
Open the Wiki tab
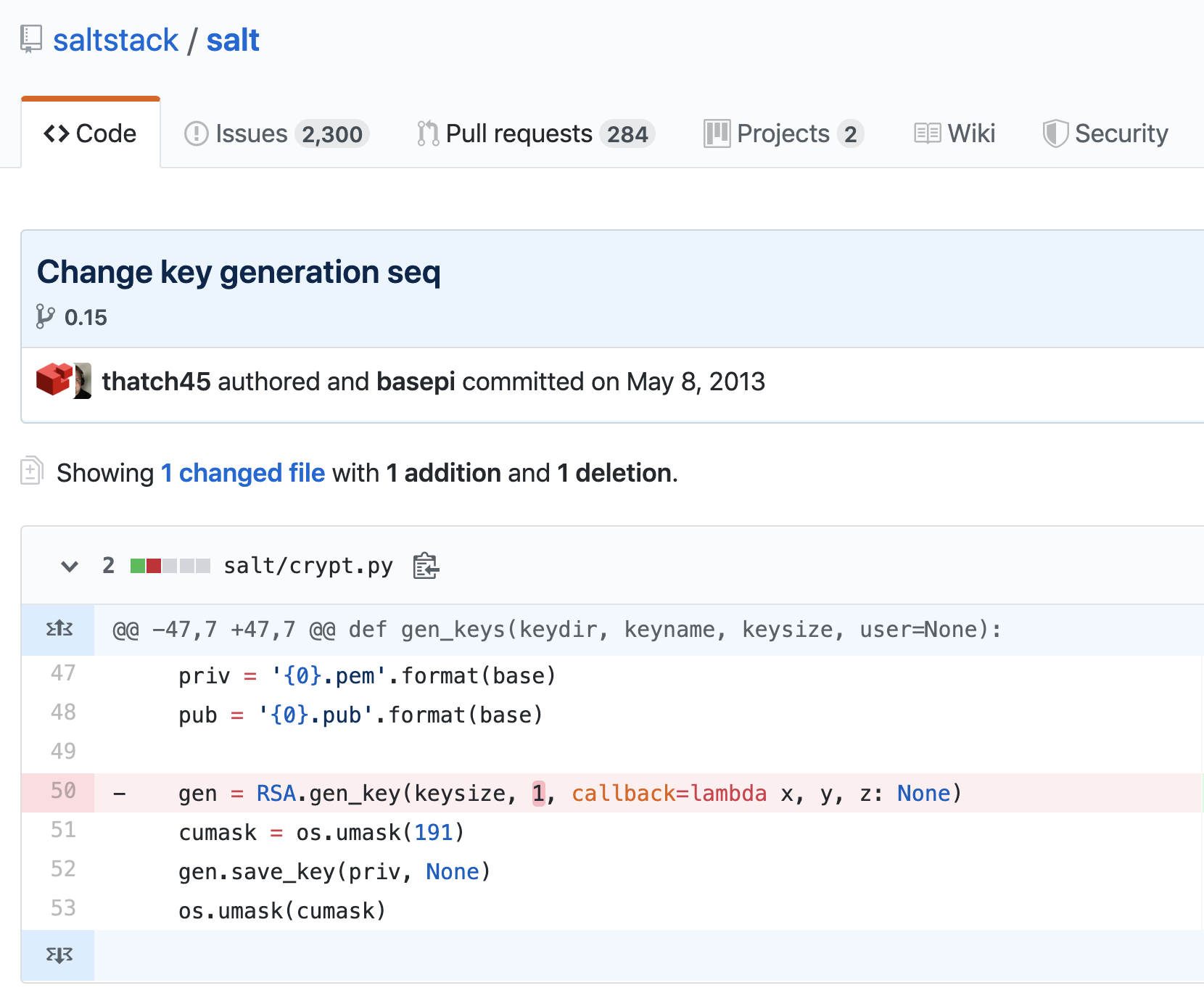(x=954, y=133)
